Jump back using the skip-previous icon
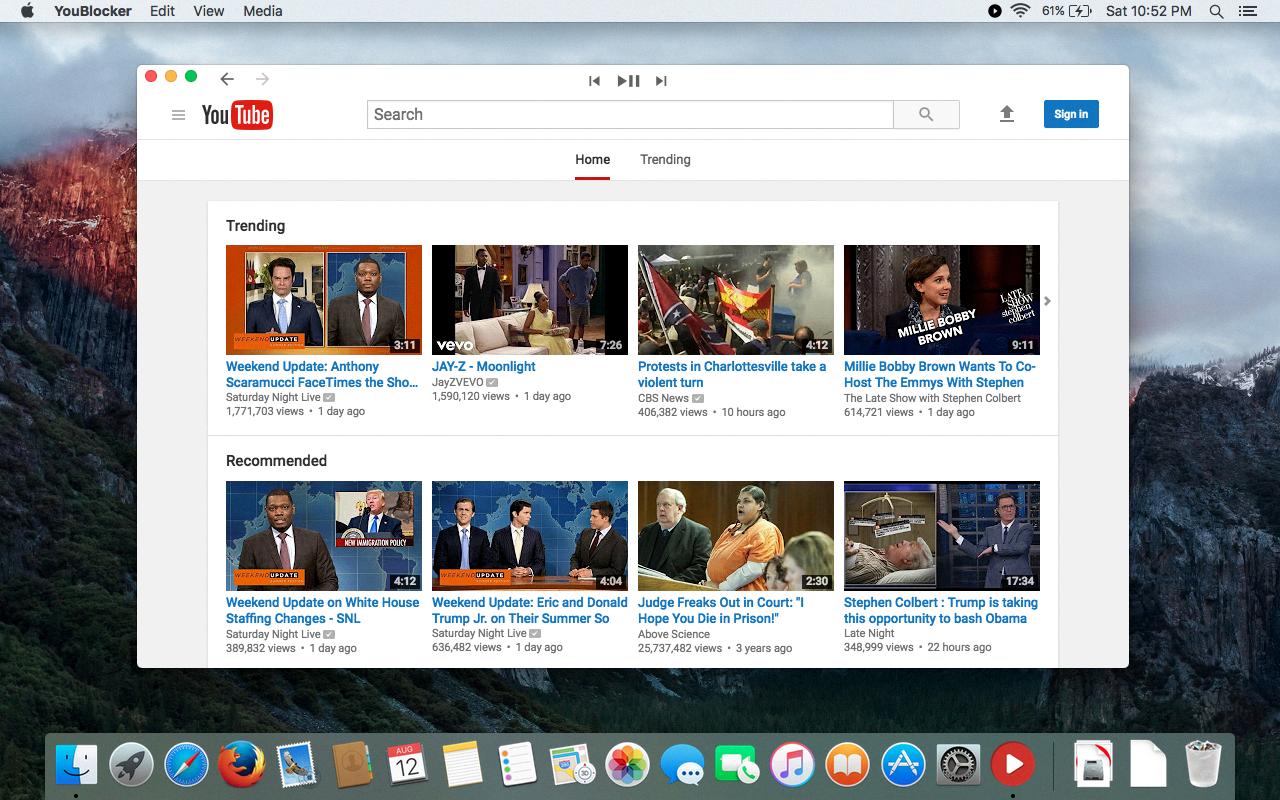The width and height of the screenshot is (1280, 800). click(594, 81)
